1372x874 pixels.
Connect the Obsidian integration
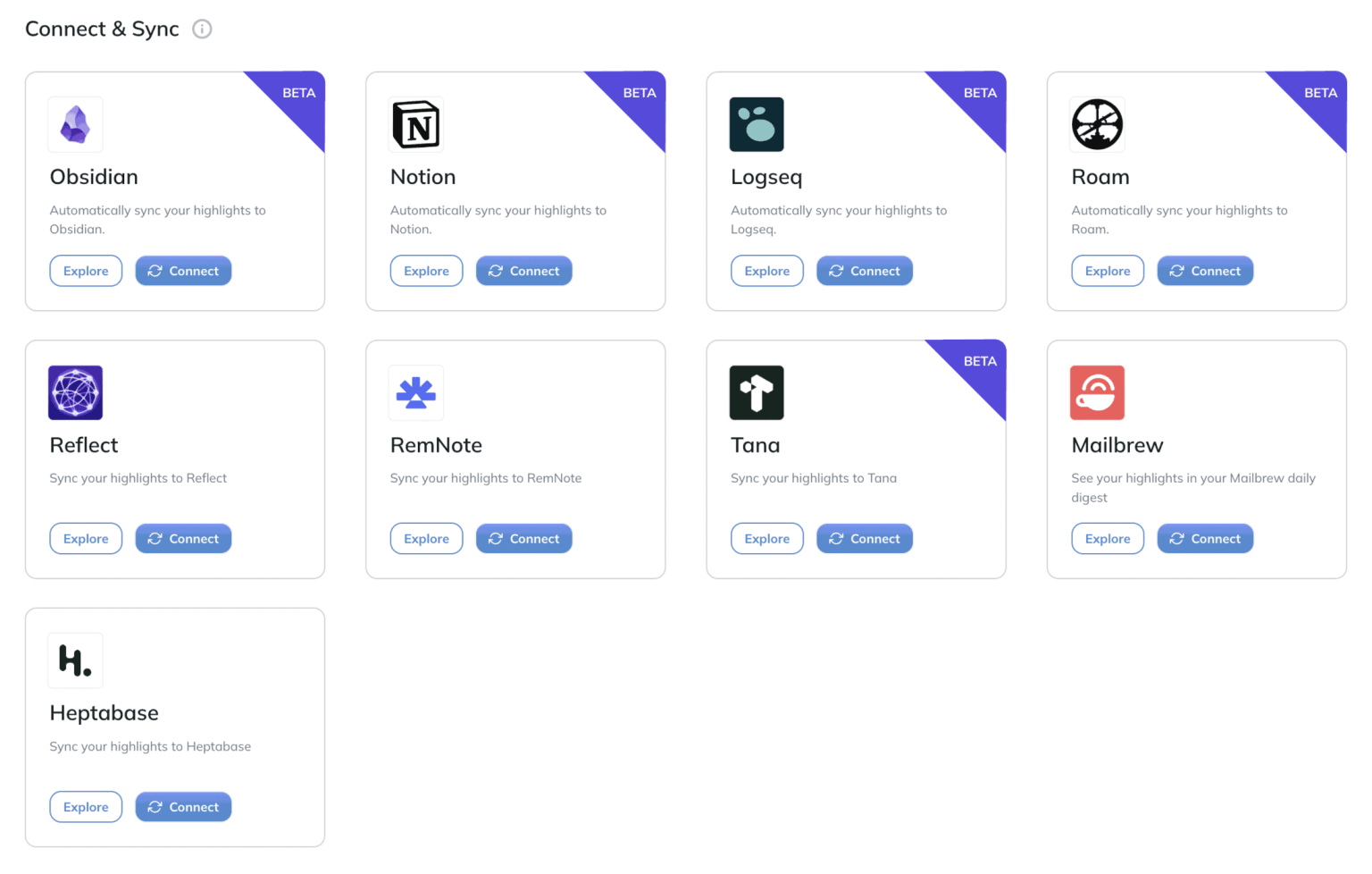point(183,270)
